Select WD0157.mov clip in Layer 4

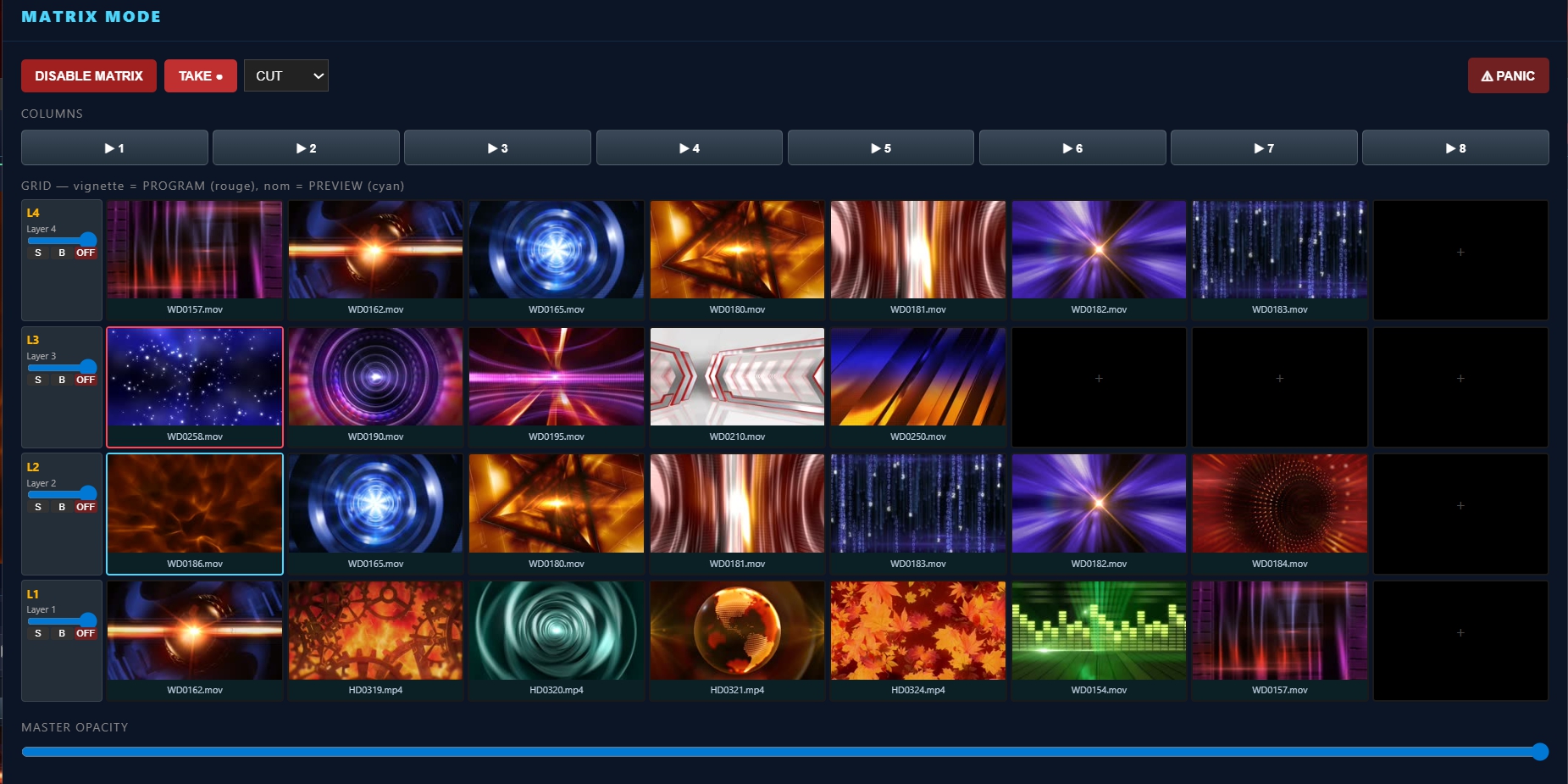[195, 260]
